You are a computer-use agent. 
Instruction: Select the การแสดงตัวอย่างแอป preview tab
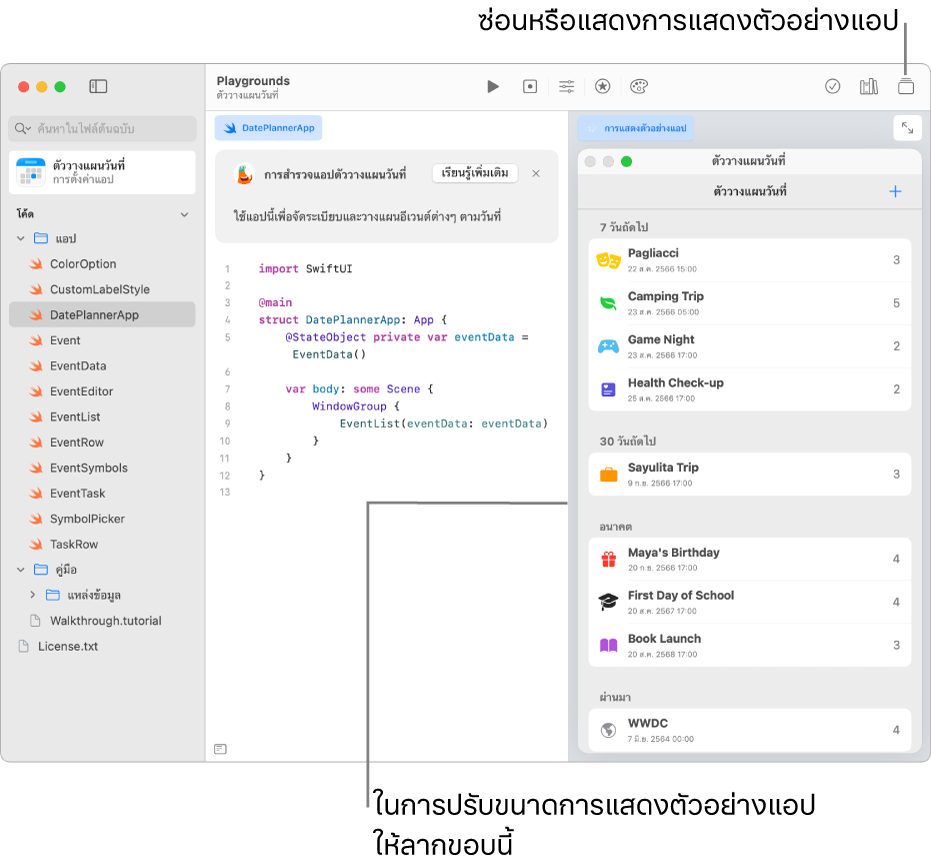pos(636,128)
